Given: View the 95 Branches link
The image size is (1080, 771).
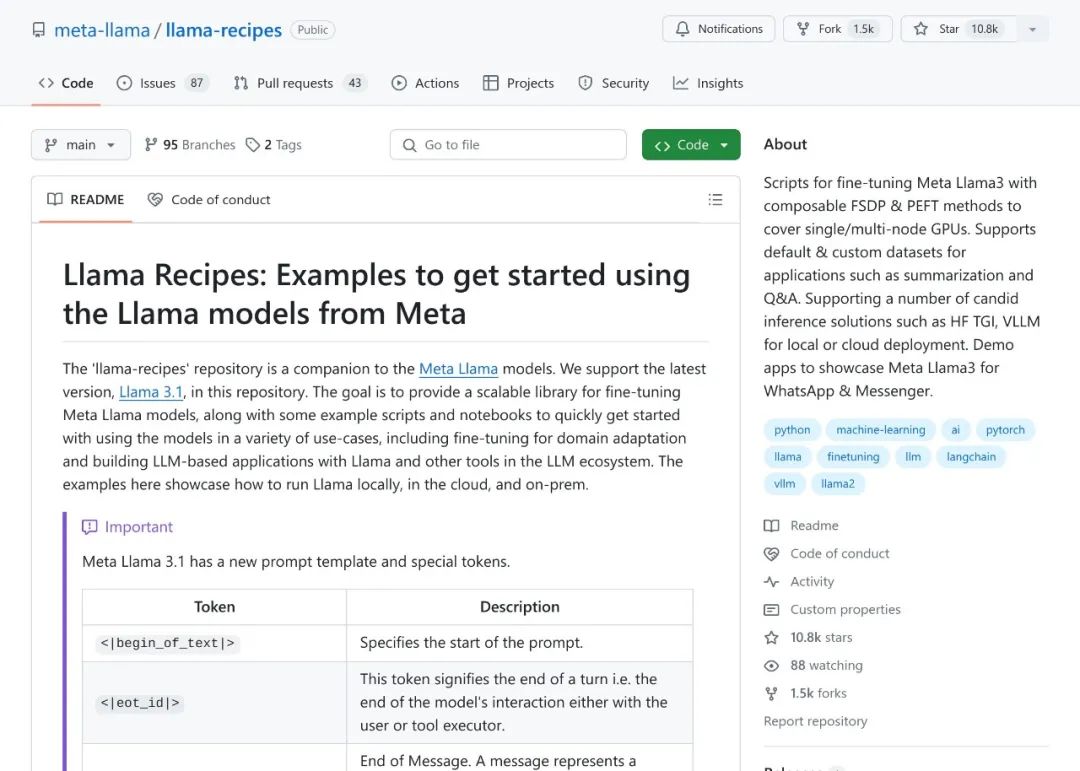Looking at the screenshot, I should point(189,145).
